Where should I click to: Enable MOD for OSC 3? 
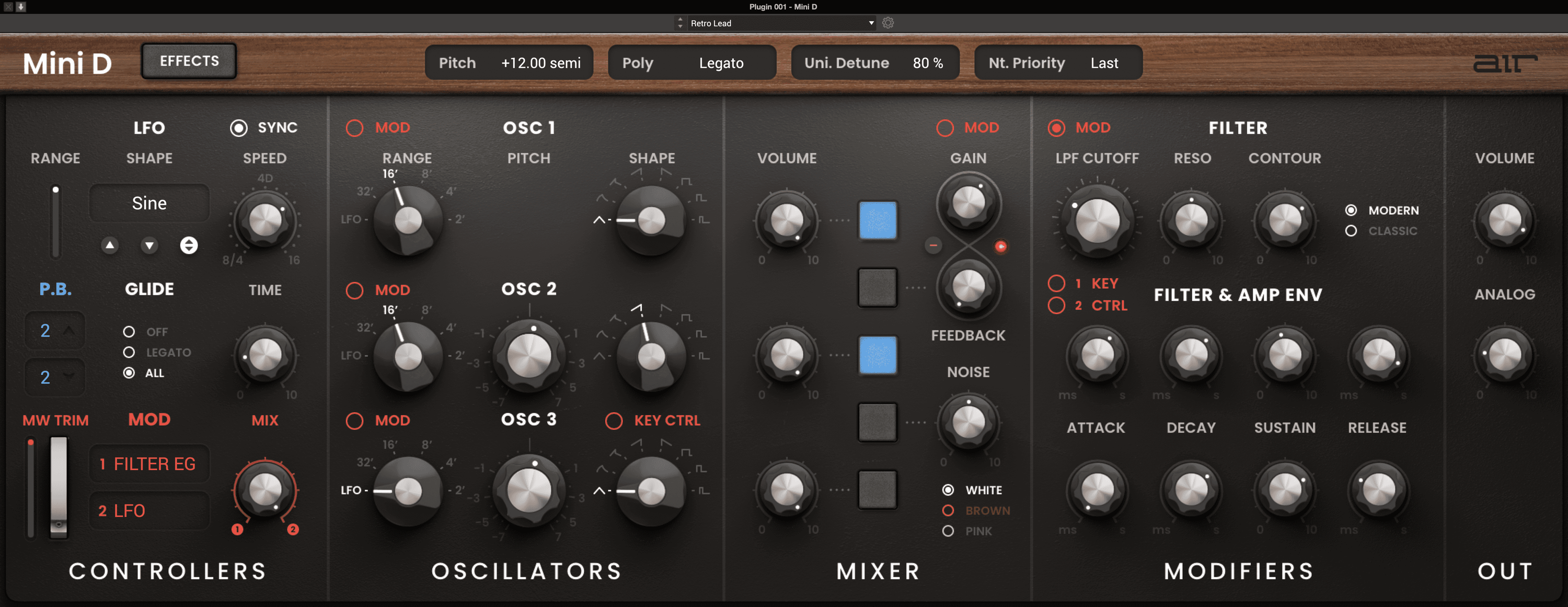[x=354, y=421]
